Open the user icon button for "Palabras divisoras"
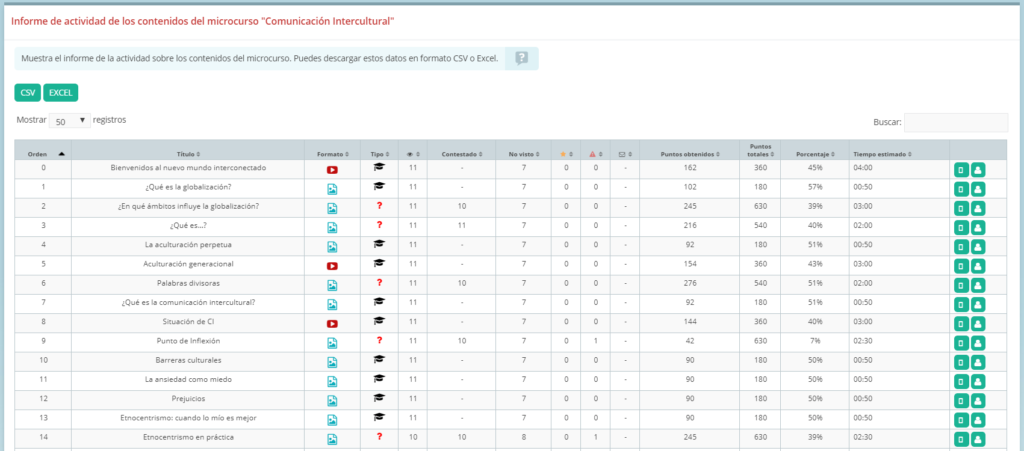 pos(978,285)
